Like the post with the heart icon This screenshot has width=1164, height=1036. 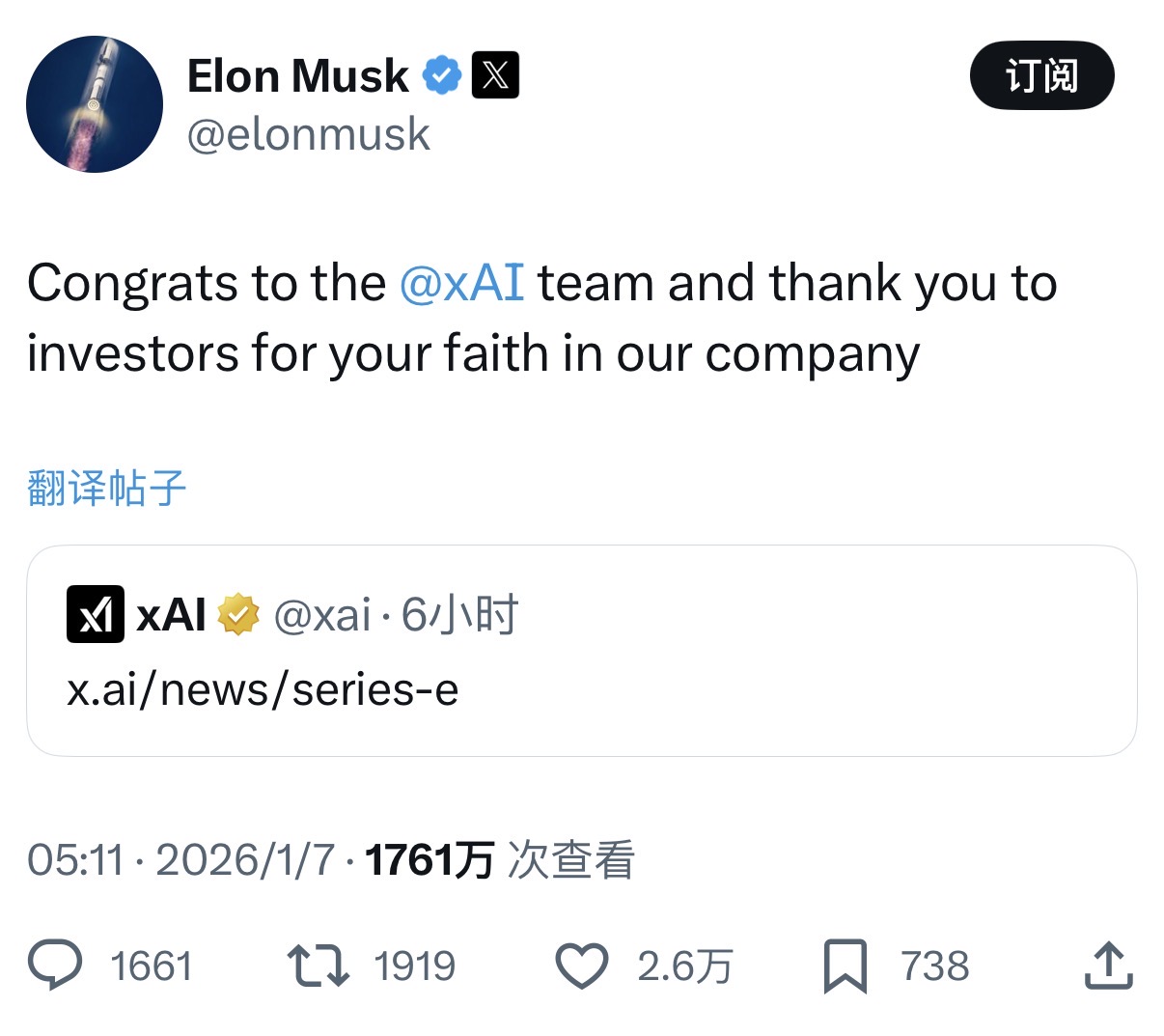pos(580,965)
